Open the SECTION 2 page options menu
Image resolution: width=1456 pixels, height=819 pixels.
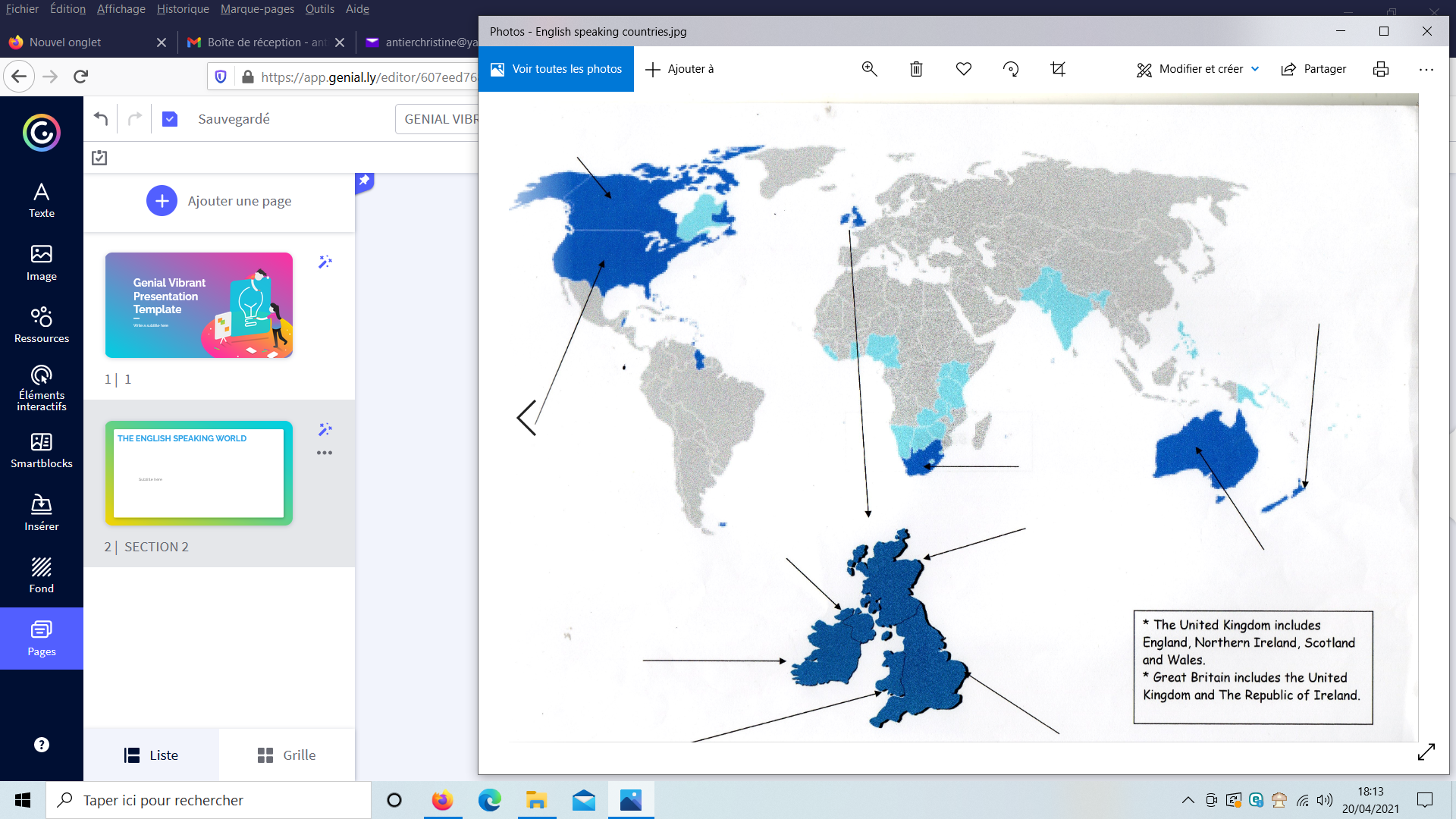(x=325, y=453)
